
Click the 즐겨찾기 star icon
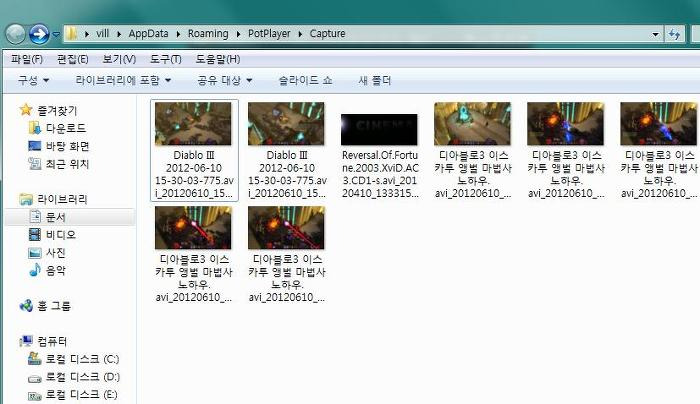(26, 110)
